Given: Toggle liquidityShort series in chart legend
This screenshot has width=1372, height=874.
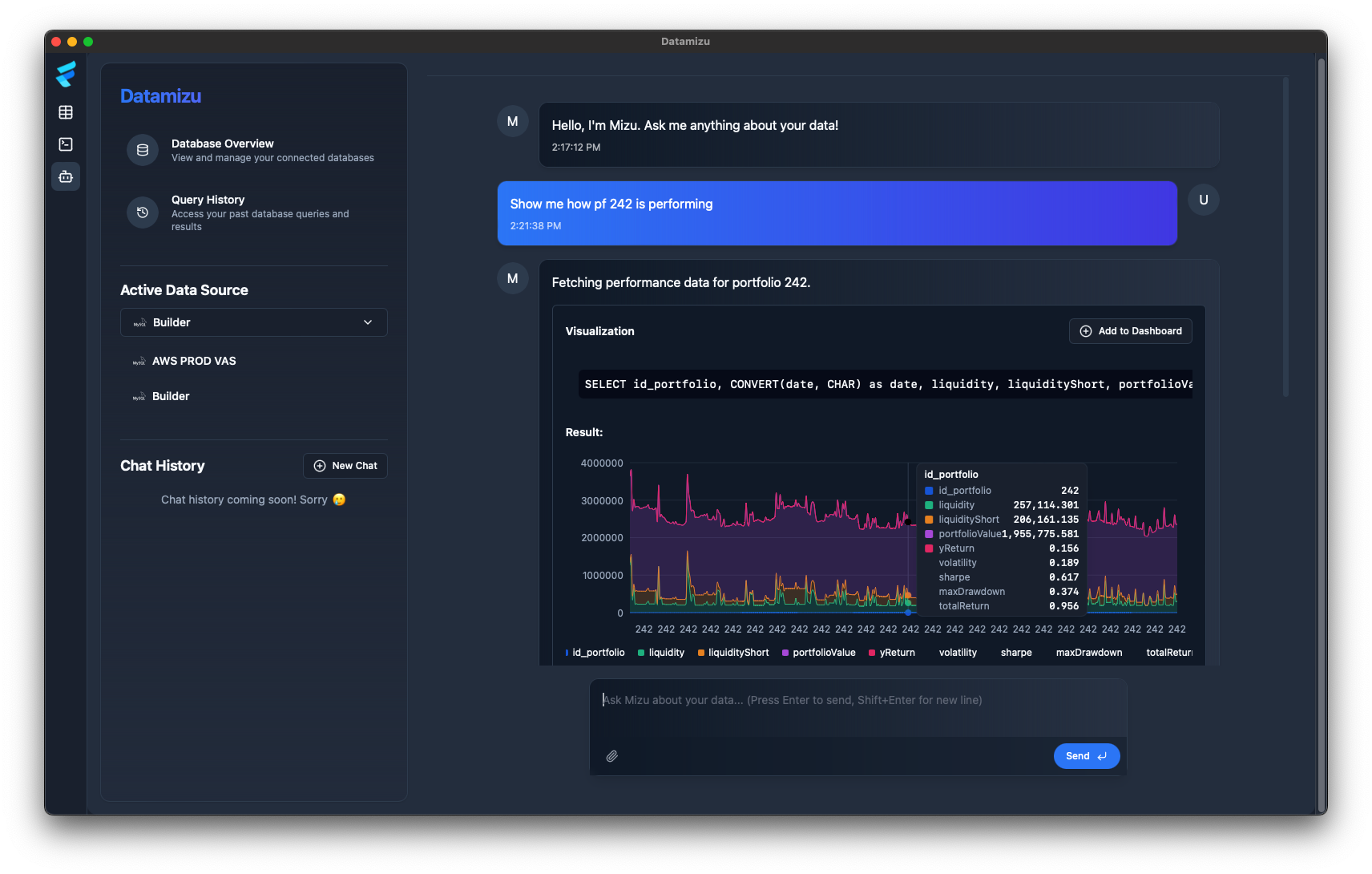Looking at the screenshot, I should point(733,653).
